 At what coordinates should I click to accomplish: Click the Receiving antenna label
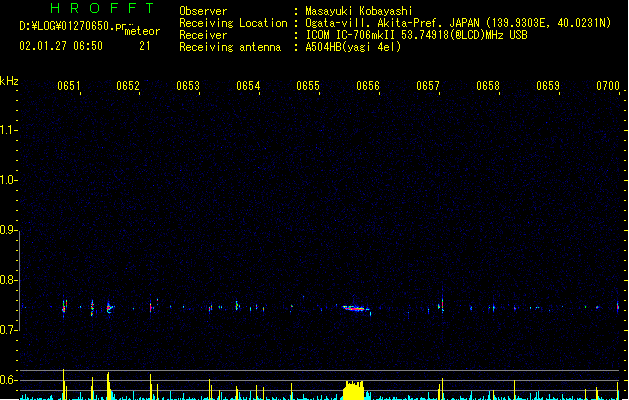(x=230, y=47)
